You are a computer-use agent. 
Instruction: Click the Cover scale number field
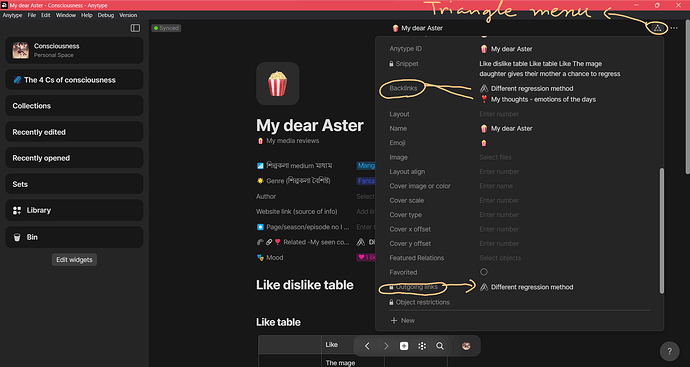[x=499, y=200]
